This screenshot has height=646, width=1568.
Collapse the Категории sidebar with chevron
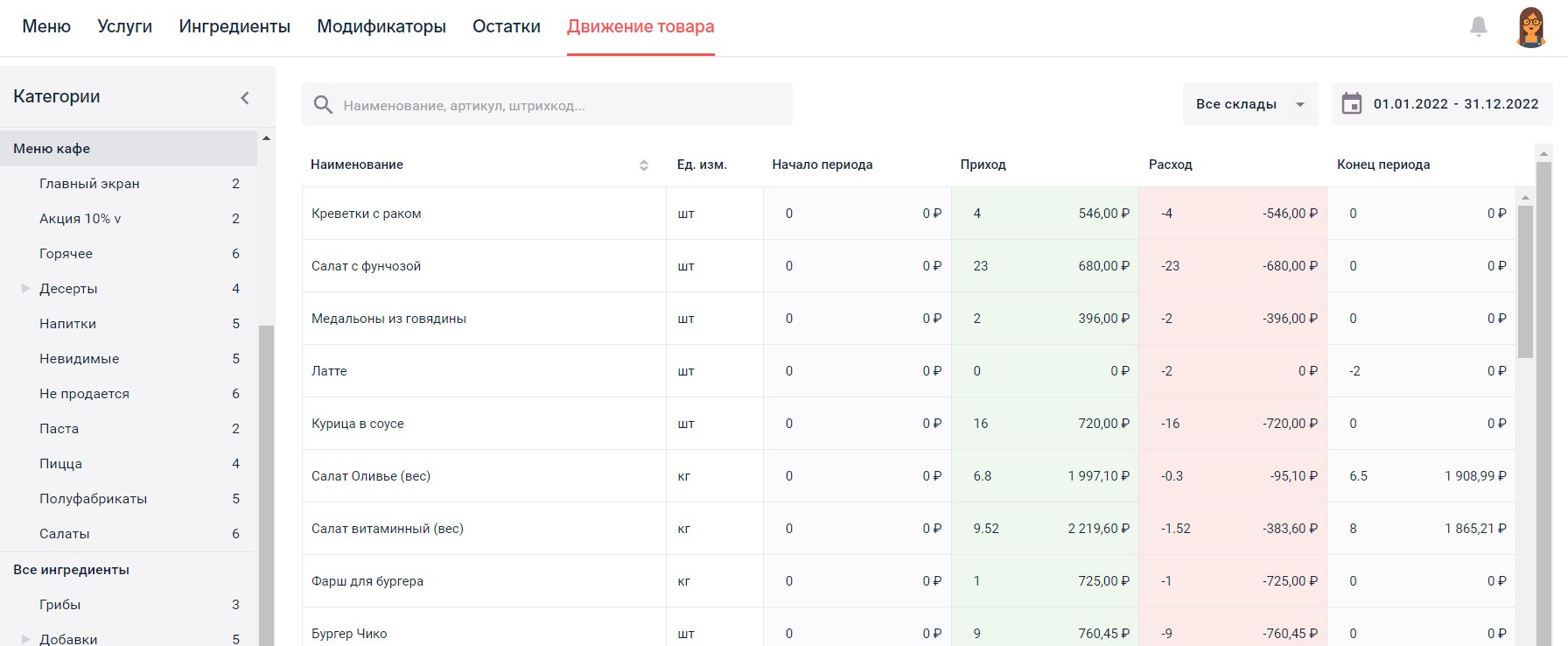(245, 98)
